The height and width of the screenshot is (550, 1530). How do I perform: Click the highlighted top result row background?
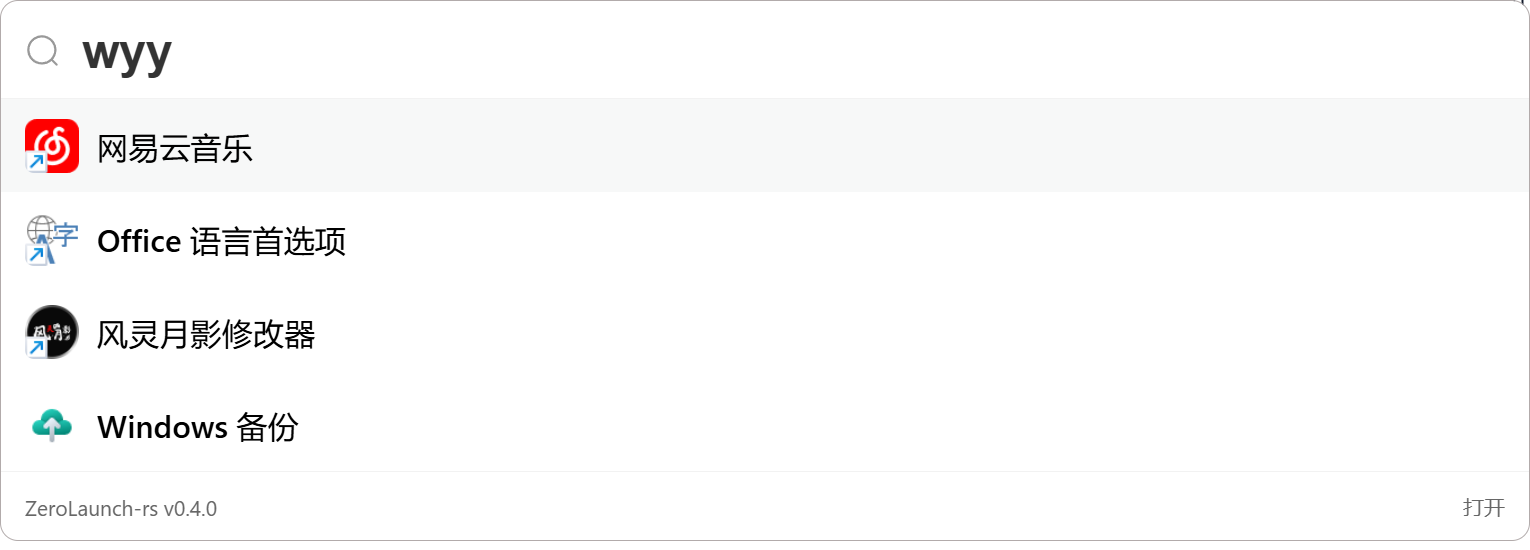pyautogui.click(x=800, y=146)
